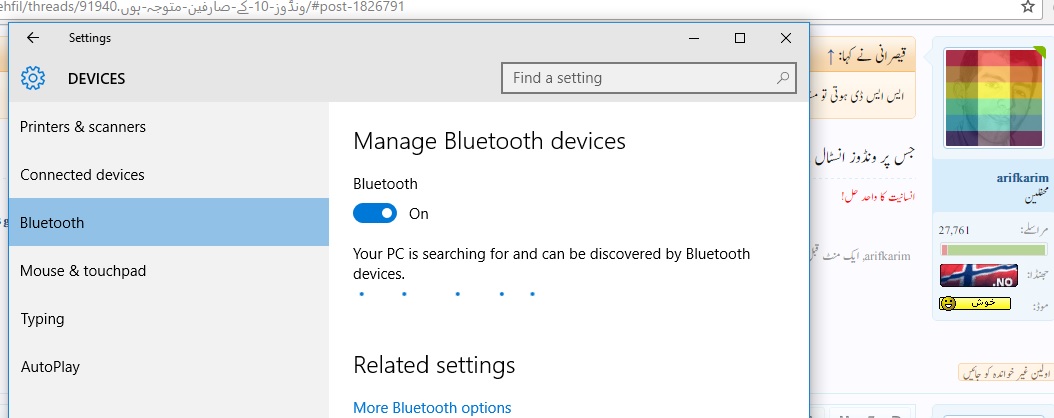Image resolution: width=1054 pixels, height=418 pixels.
Task: Click the magnifier icon in the search box
Action: pyautogui.click(x=782, y=77)
